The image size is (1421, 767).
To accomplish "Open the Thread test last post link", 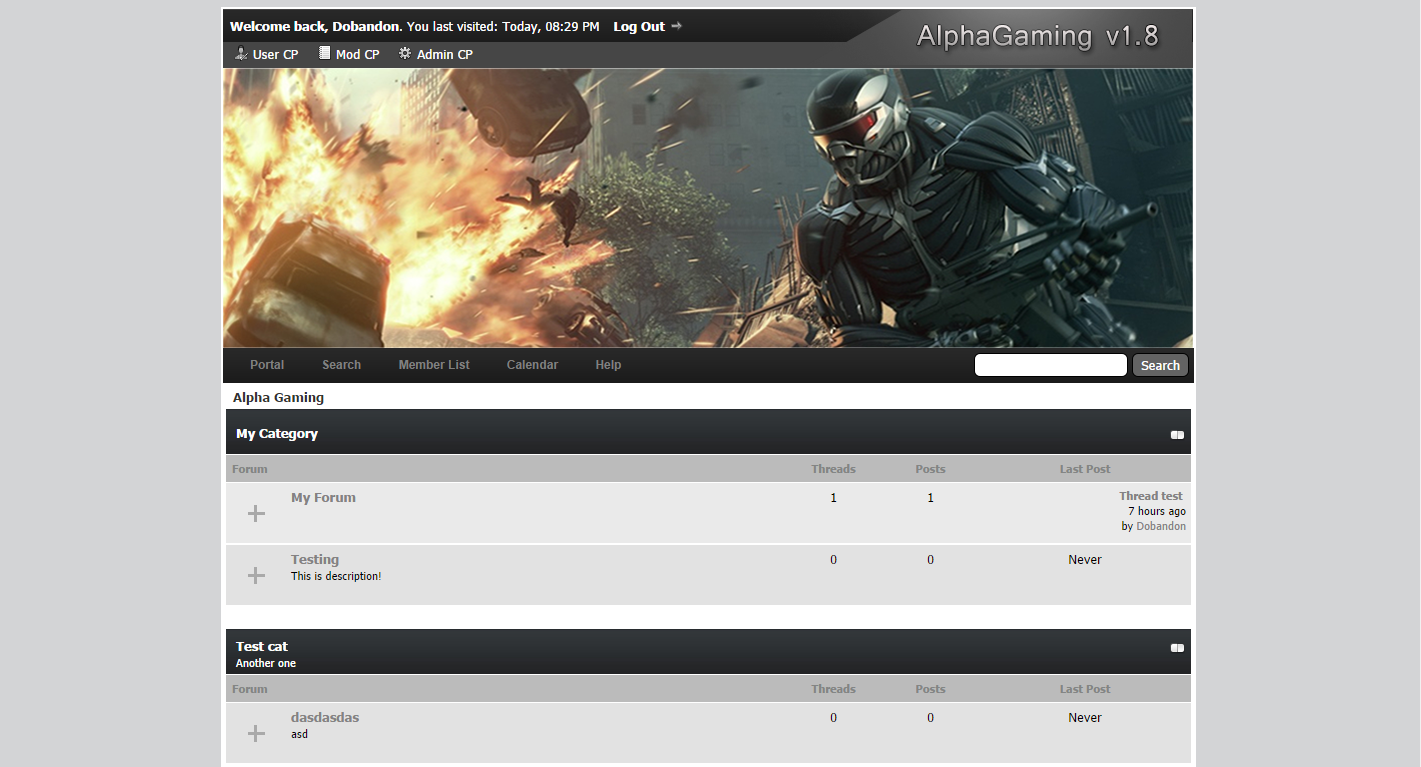I will 1150,496.
